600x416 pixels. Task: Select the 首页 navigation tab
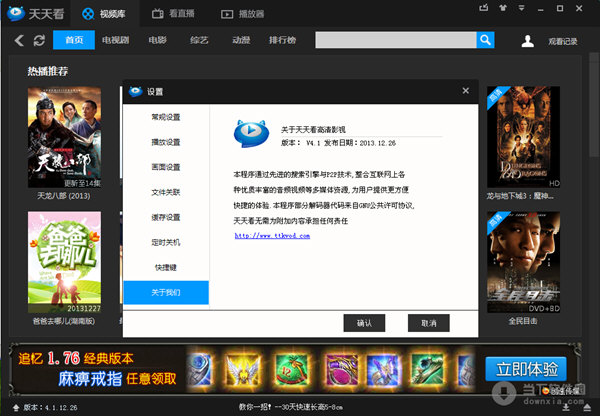pyautogui.click(x=74, y=40)
